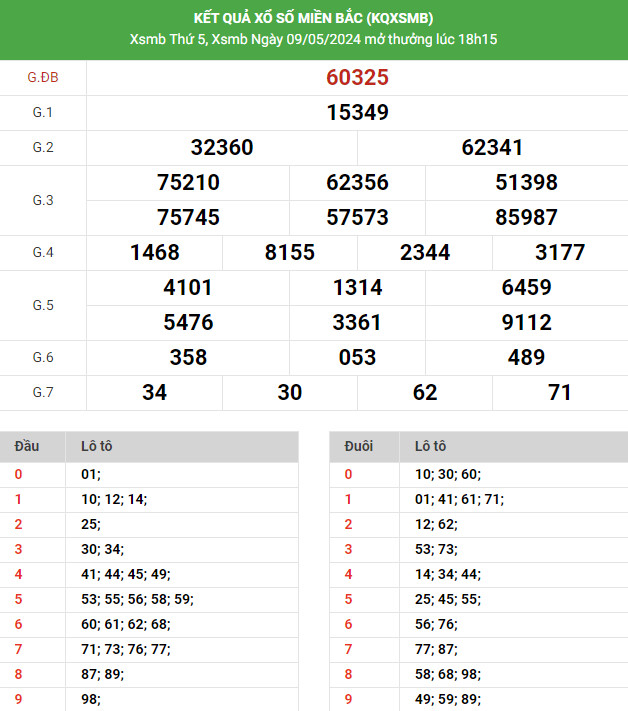Select G.5 number 4101
This screenshot has width=628, height=711.
pyautogui.click(x=188, y=287)
